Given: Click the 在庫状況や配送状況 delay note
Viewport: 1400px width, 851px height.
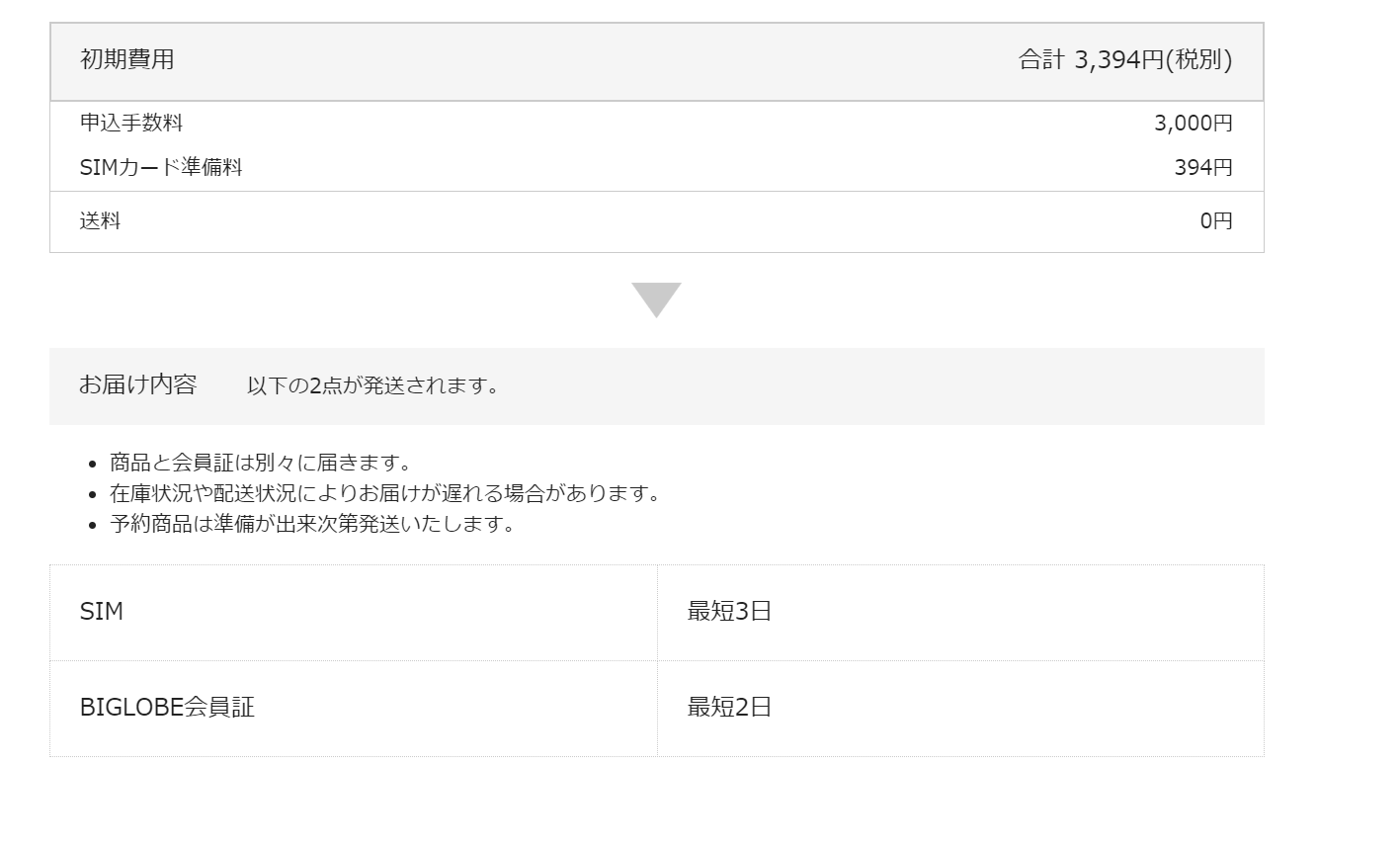Looking at the screenshot, I should click(x=385, y=493).
